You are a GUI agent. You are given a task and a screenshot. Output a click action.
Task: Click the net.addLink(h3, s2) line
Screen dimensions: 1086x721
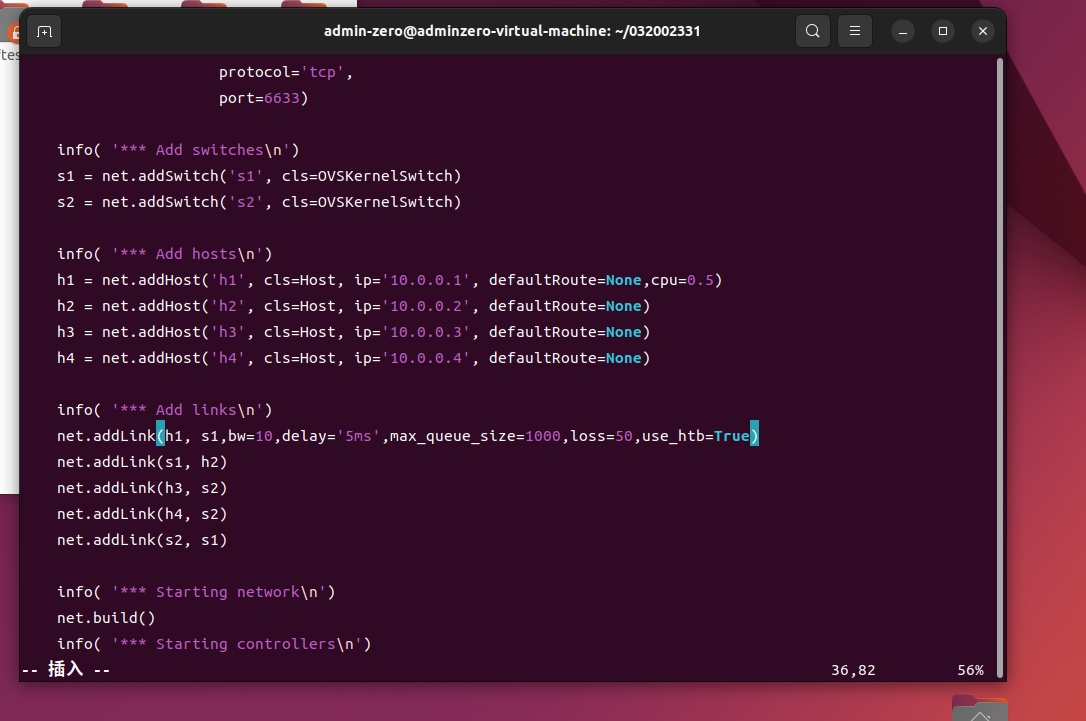pyautogui.click(x=142, y=488)
